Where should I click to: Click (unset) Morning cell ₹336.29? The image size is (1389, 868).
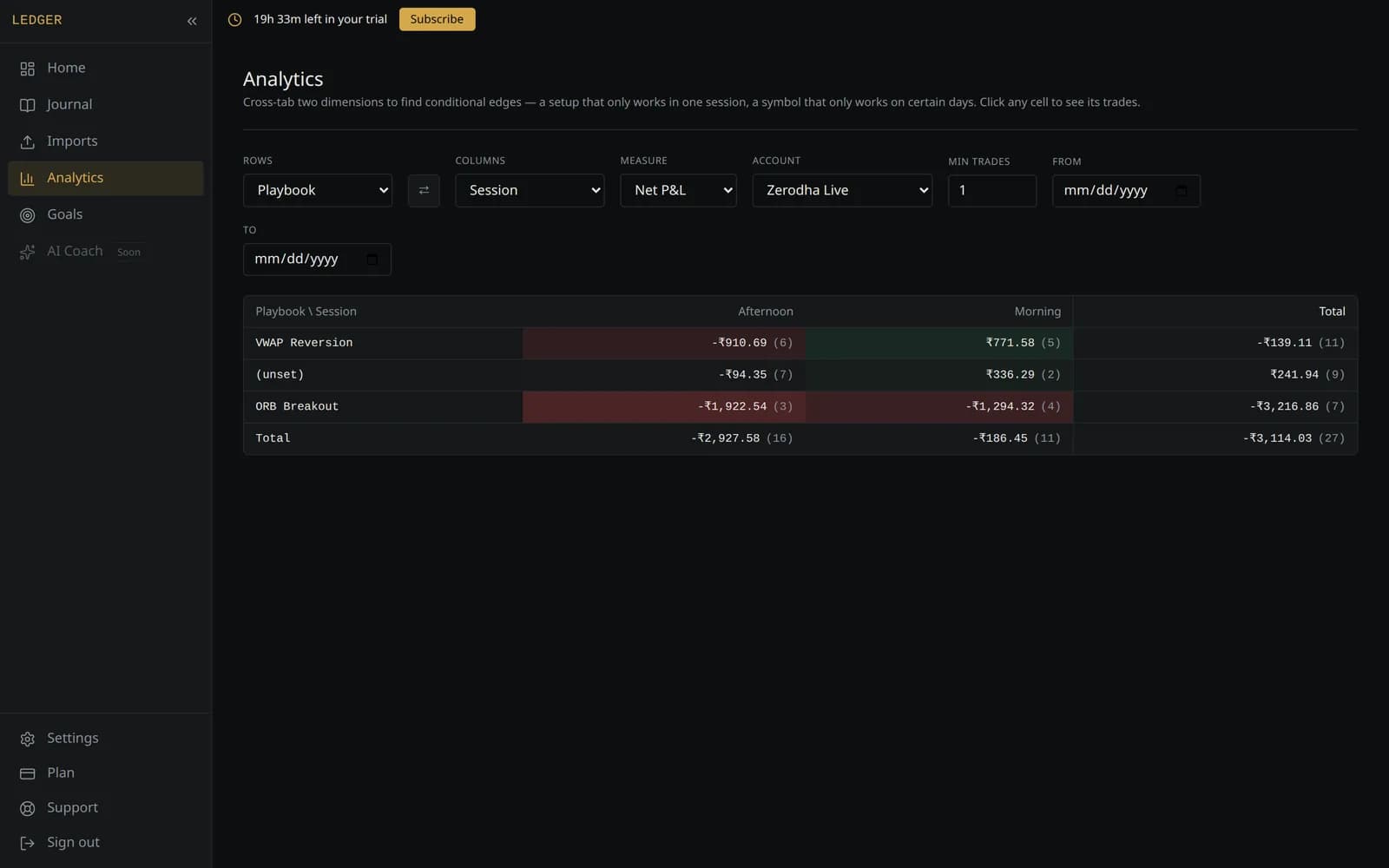939,375
